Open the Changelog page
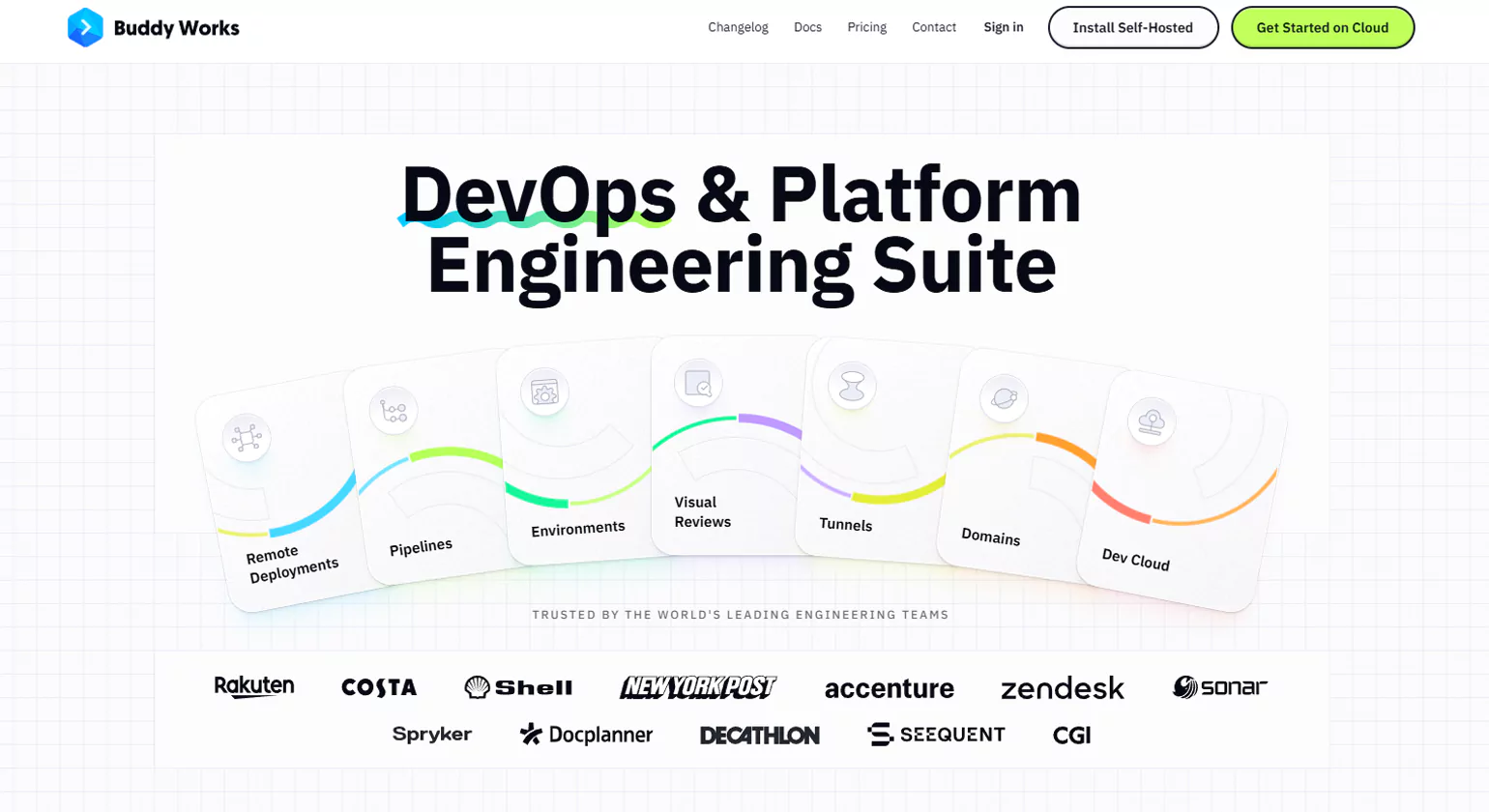This screenshot has width=1489, height=812. 738,27
